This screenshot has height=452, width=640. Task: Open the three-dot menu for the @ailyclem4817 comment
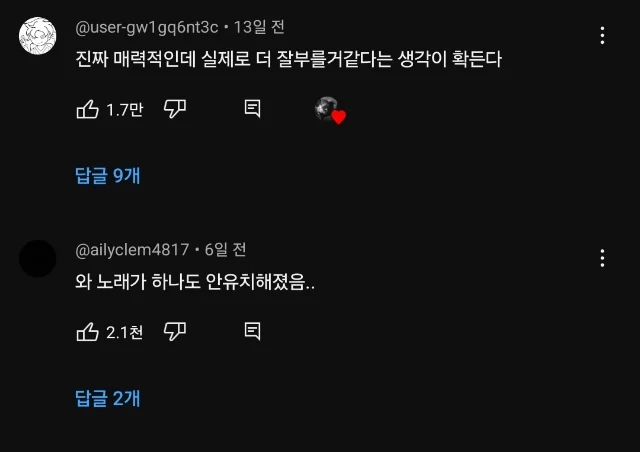(x=602, y=258)
